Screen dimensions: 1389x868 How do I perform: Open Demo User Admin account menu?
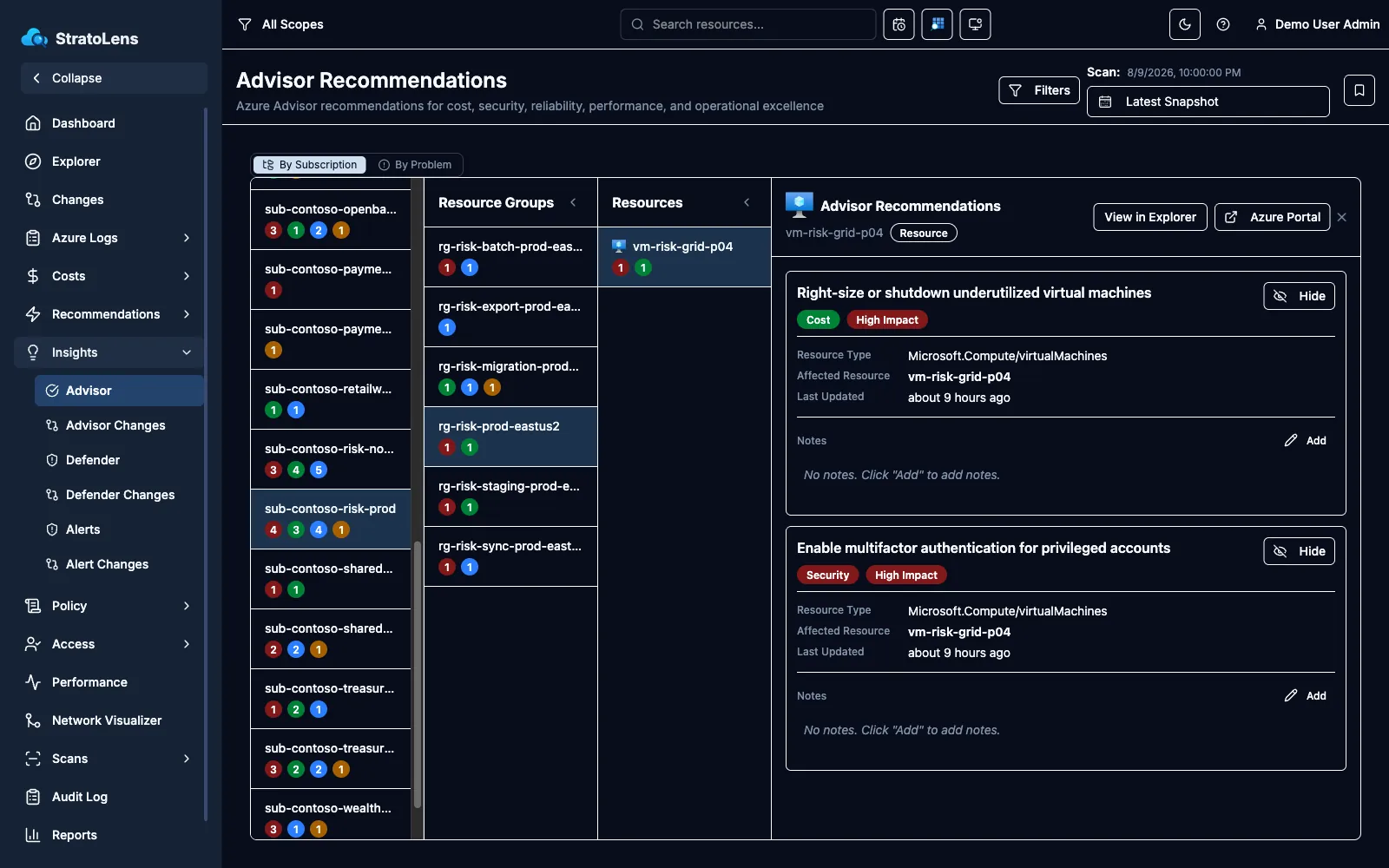pos(1317,24)
